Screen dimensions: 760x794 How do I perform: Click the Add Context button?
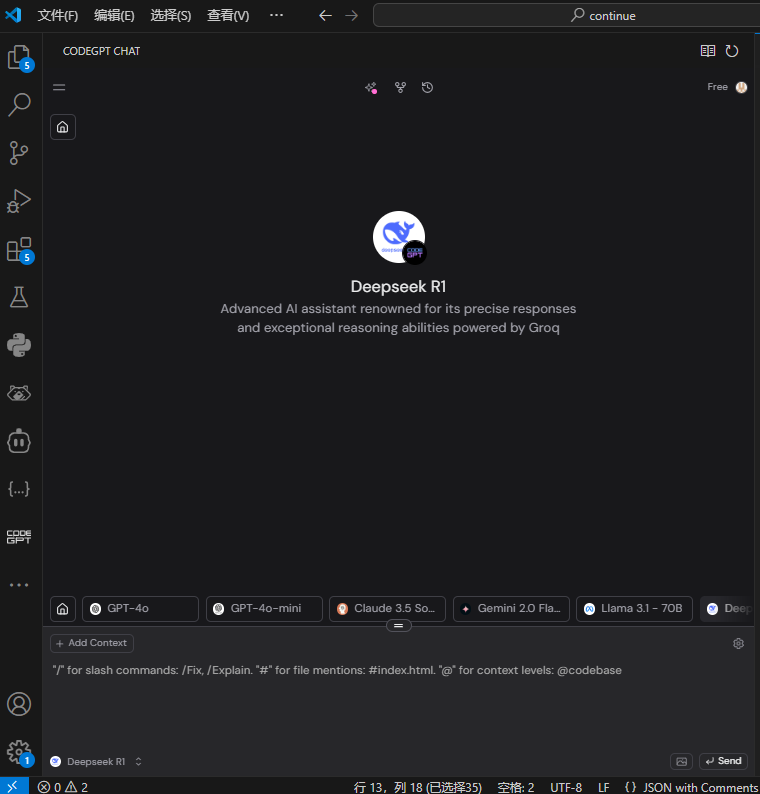(x=92, y=643)
